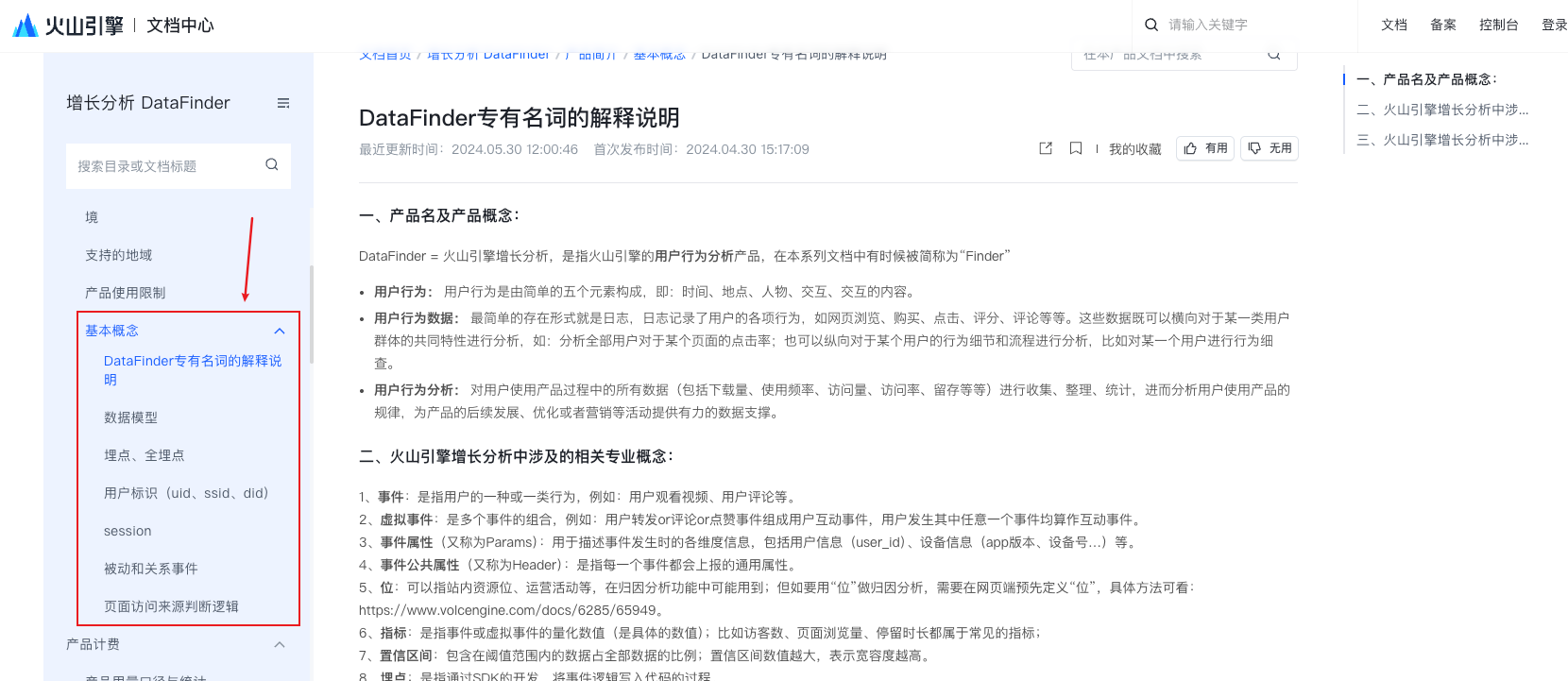Click the 增长分析 DataFinder breadcrumb
Viewport: 1568px width, 681px height.
[488, 56]
